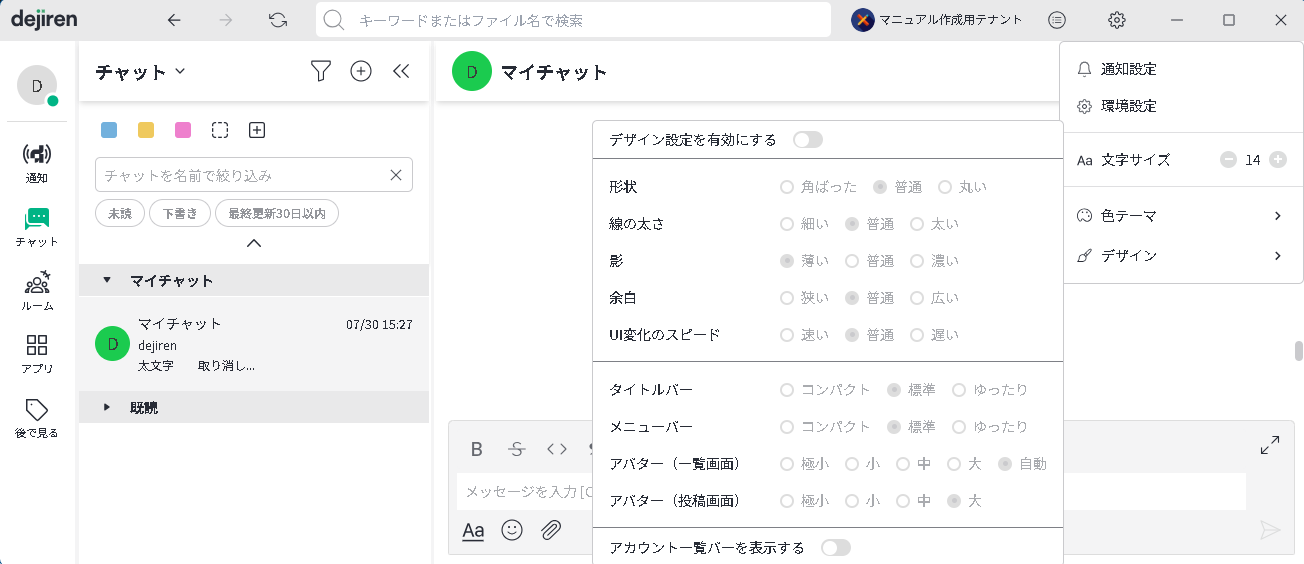Click the 下書き filter chip

pyautogui.click(x=180, y=213)
